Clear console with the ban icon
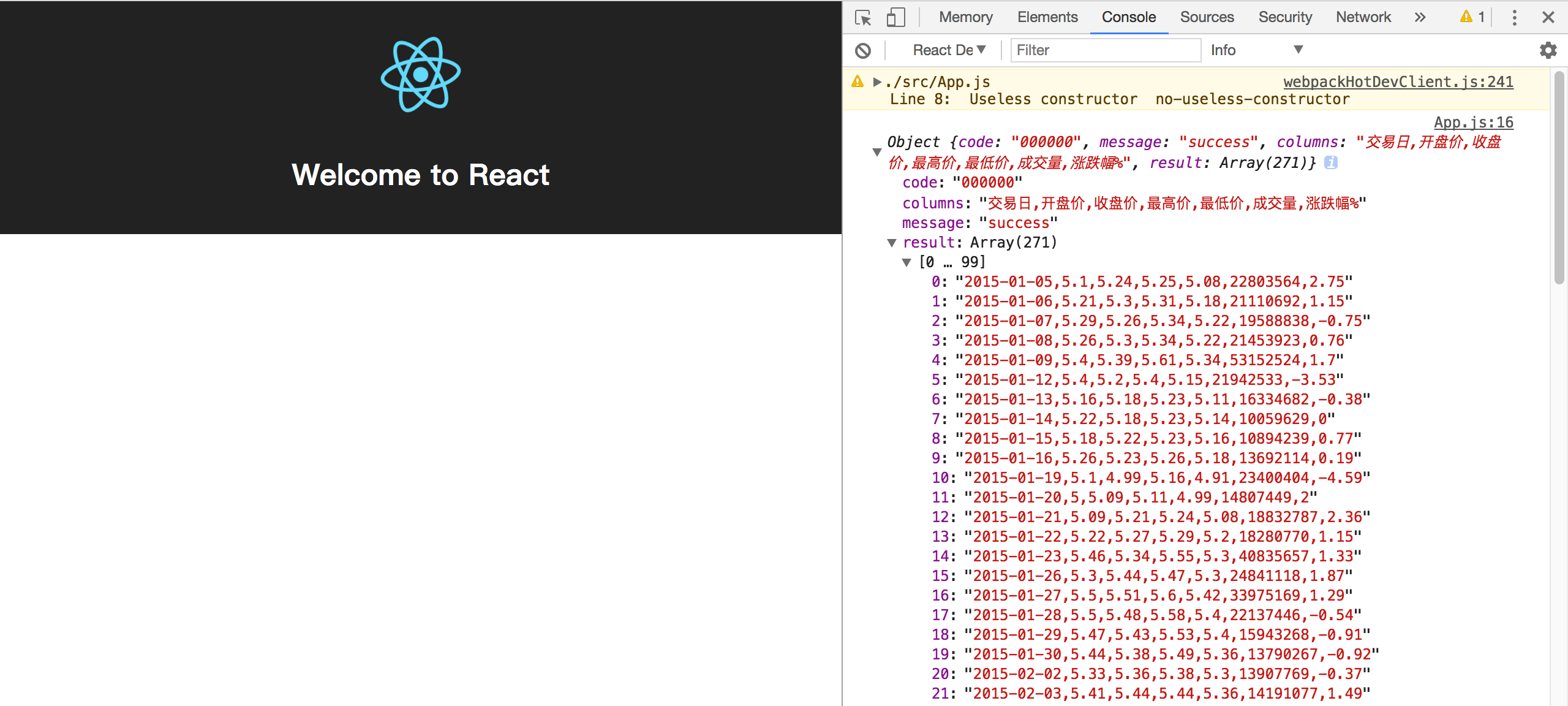Screen dimensions: 1568x706 (x=863, y=51)
